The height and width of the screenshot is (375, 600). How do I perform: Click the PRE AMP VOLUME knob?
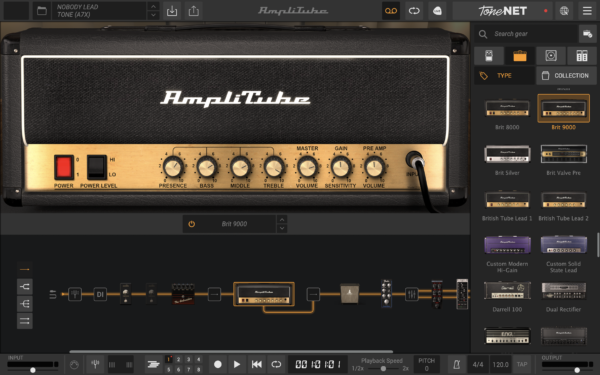click(374, 168)
